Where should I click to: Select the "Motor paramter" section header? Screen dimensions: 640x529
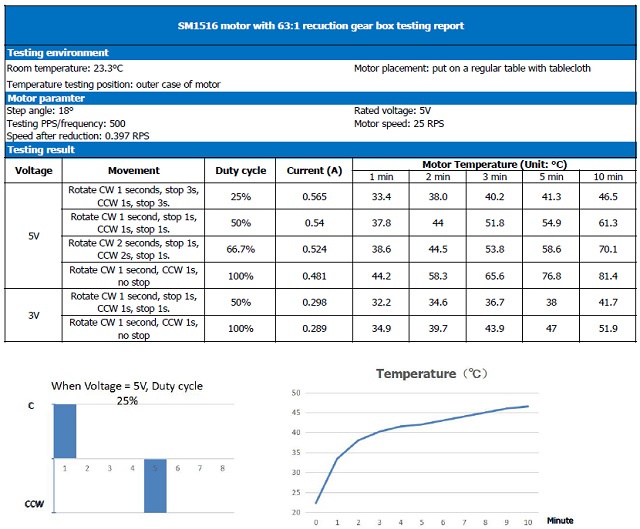(48, 98)
